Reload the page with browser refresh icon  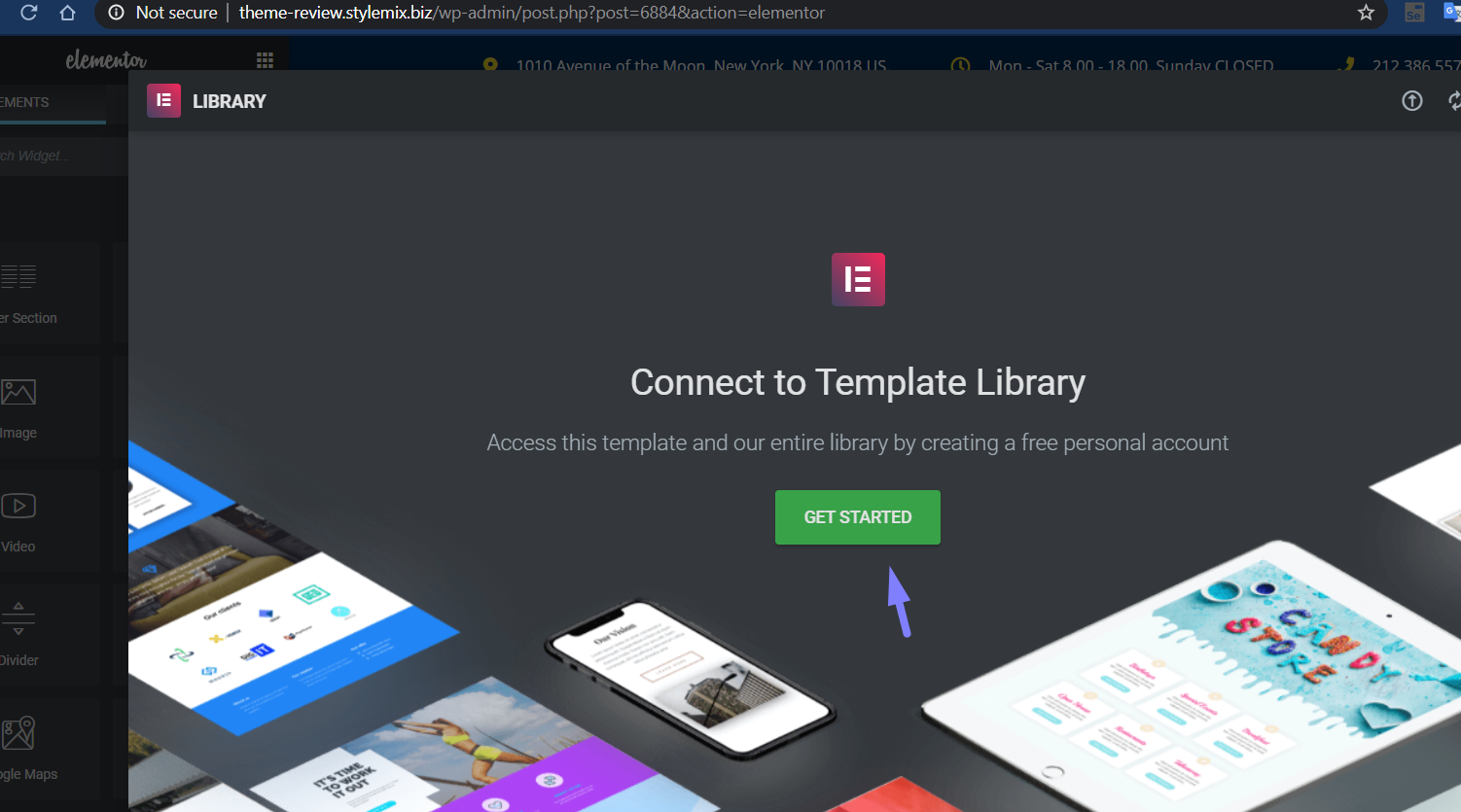point(28,13)
